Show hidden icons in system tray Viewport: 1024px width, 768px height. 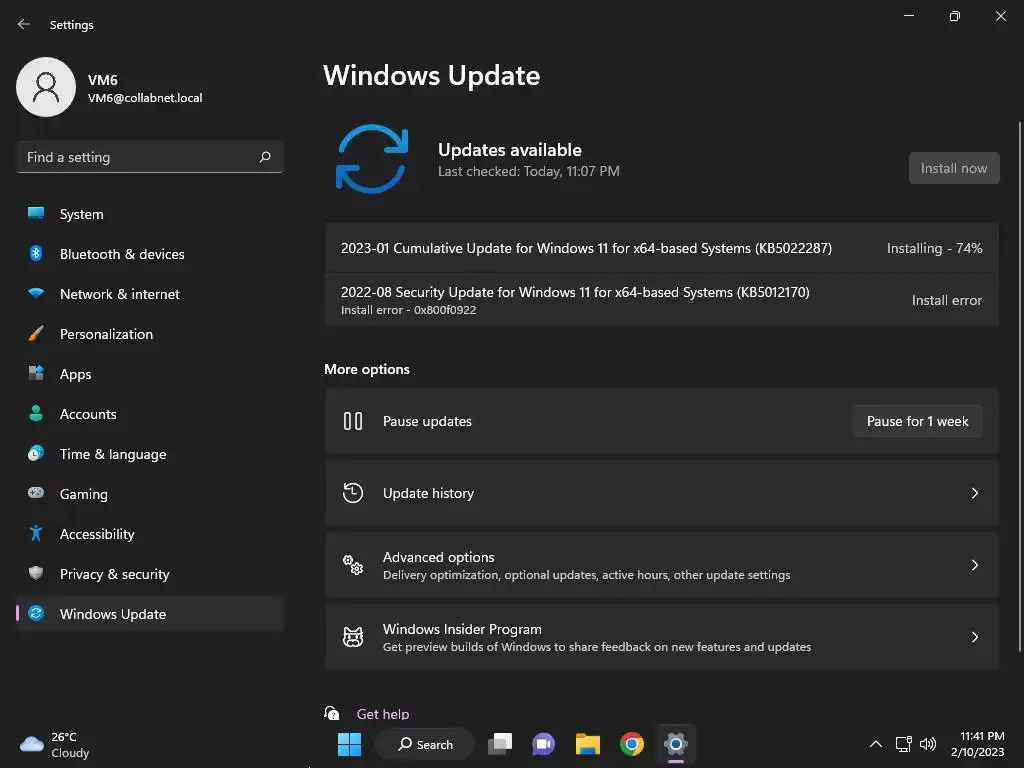pos(876,744)
